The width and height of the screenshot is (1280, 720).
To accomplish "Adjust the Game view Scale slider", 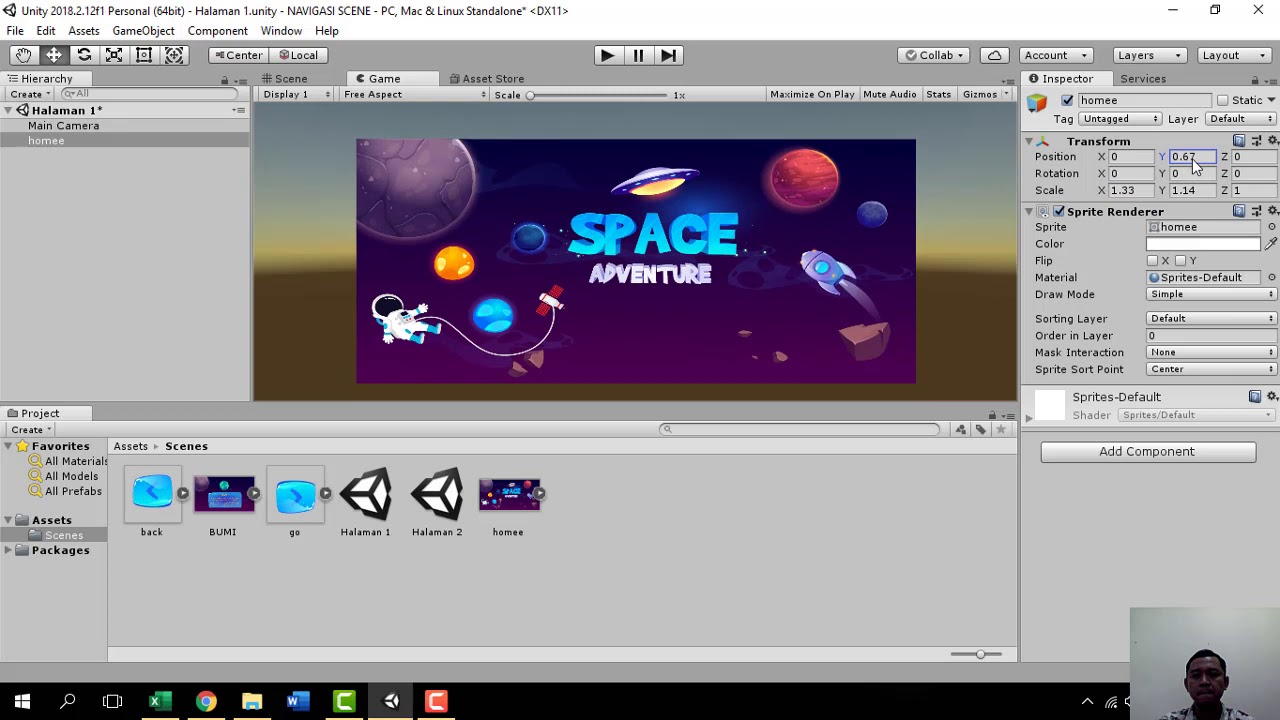I will tap(598, 95).
